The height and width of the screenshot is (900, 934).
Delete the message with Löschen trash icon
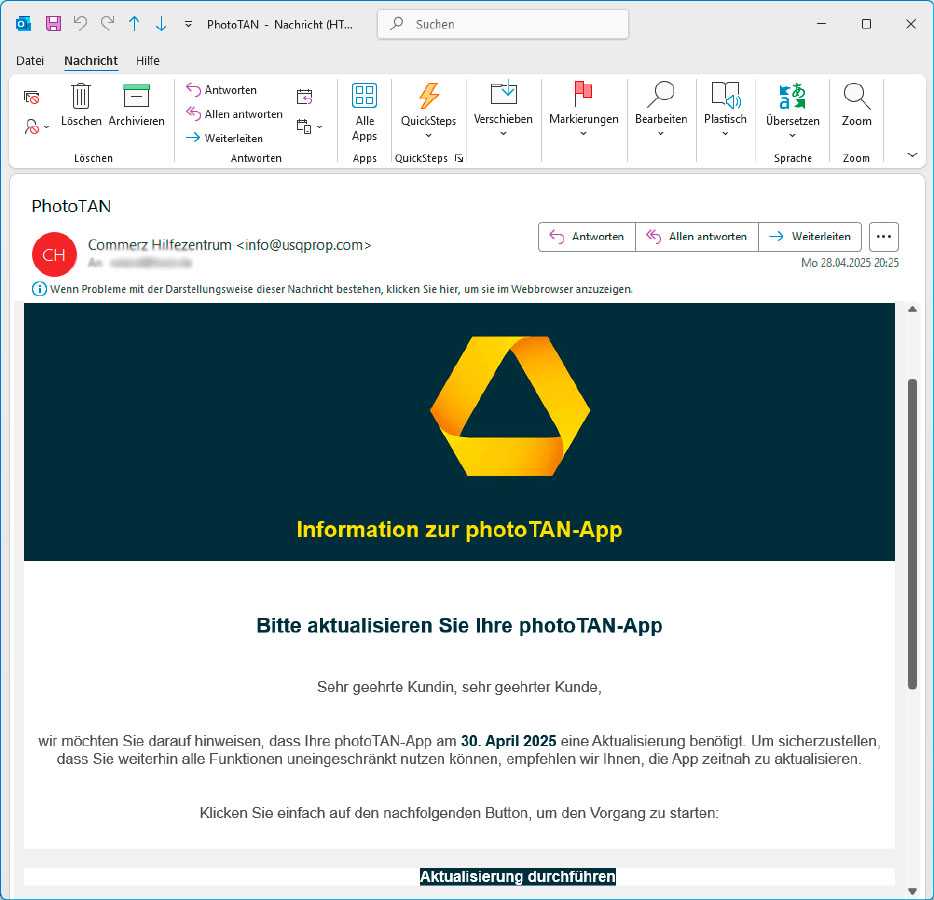point(81,105)
